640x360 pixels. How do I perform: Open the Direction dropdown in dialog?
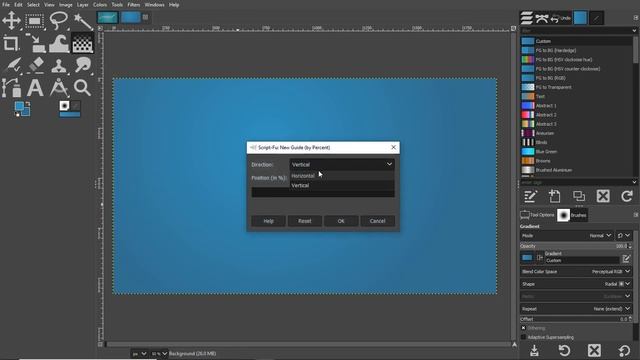(342, 164)
